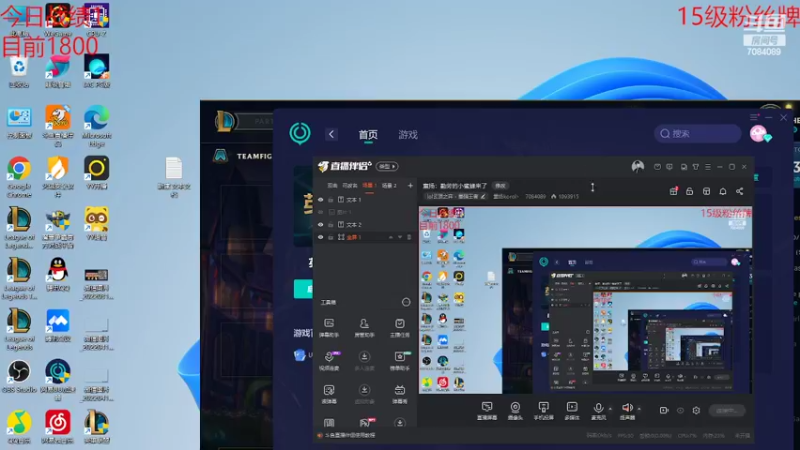Select the 全屏 1 layer row
Screen dimensions: 800x450
click(x=365, y=237)
